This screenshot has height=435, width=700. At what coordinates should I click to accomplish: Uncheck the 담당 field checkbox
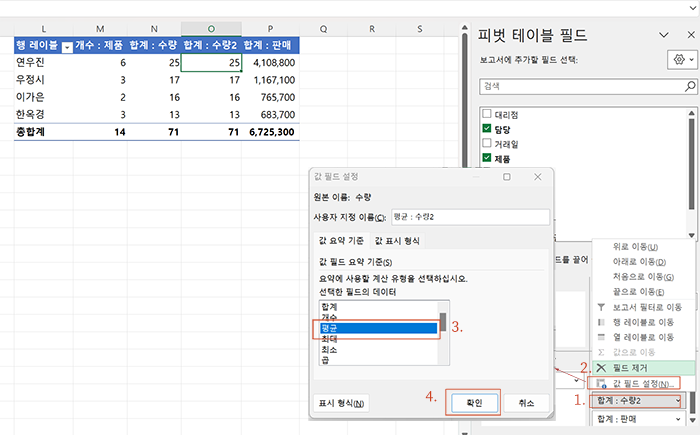click(x=487, y=128)
